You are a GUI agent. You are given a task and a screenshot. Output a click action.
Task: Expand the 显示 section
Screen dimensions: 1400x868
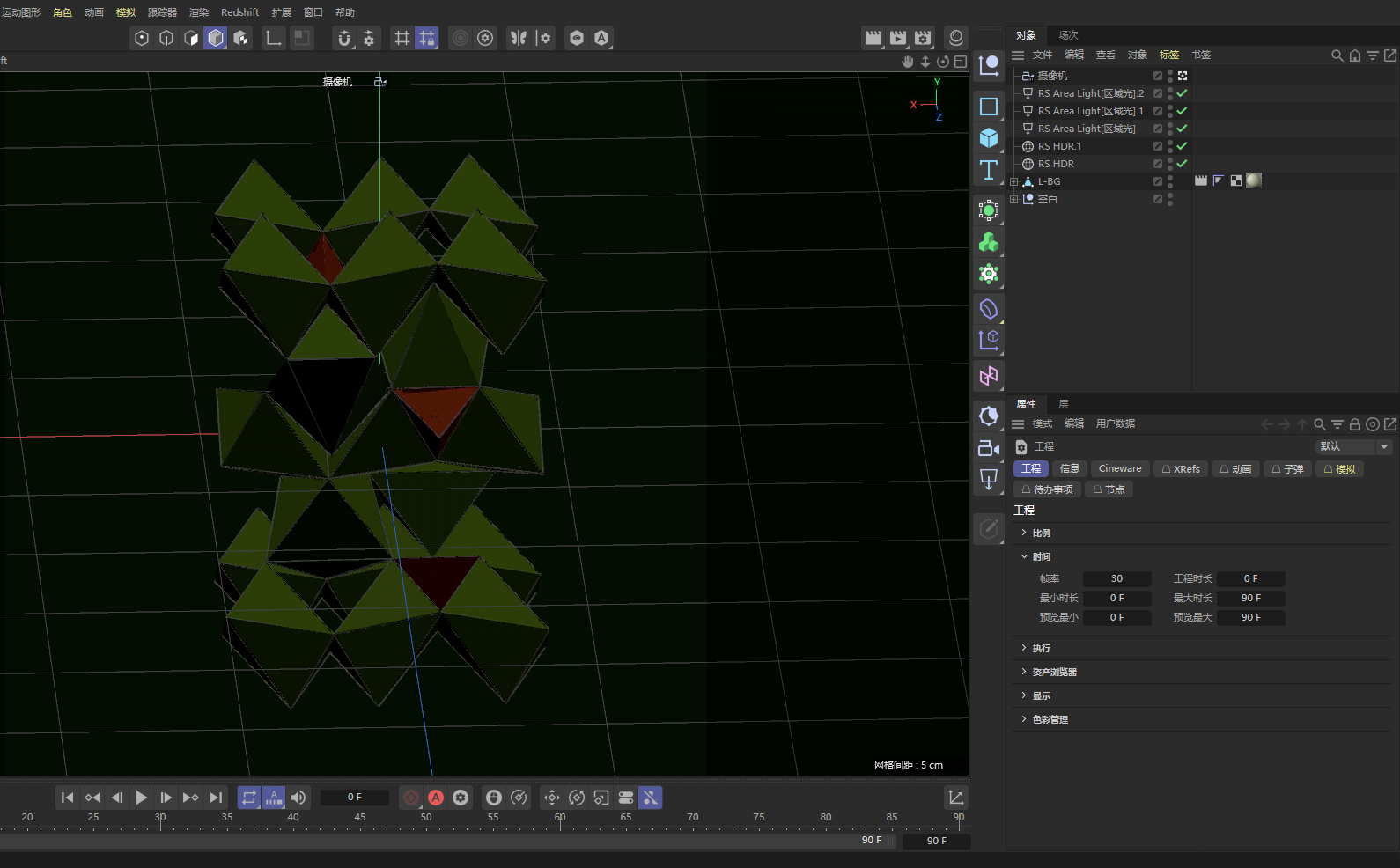pos(1024,695)
